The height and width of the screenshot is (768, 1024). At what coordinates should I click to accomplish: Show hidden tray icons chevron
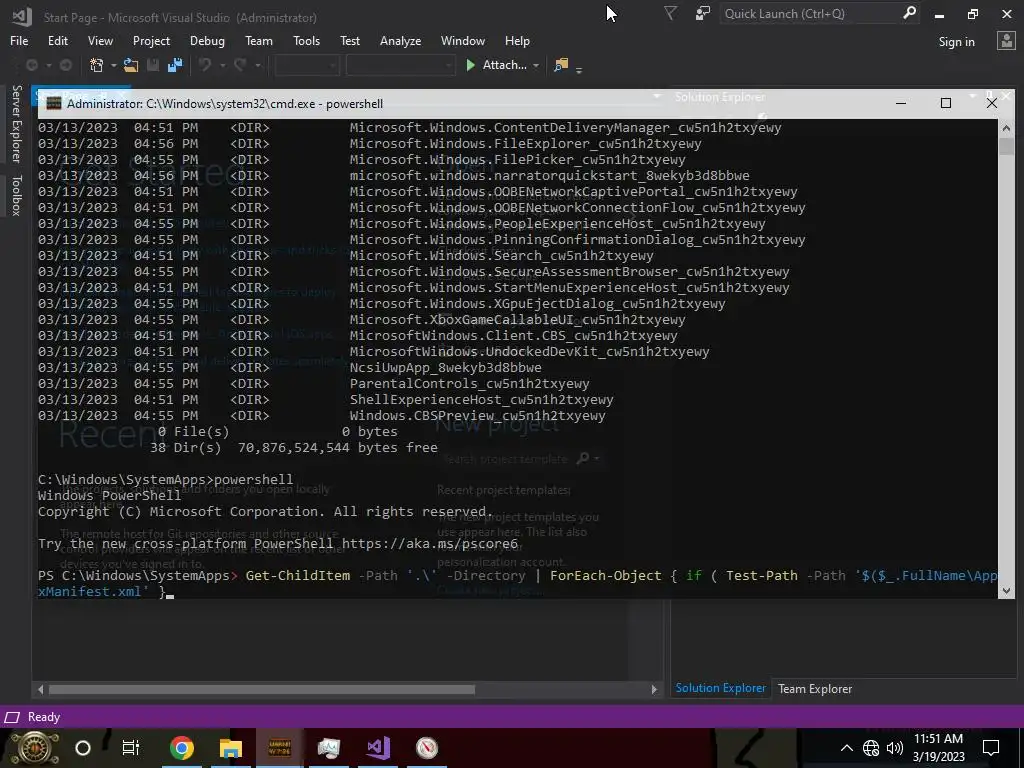click(846, 748)
